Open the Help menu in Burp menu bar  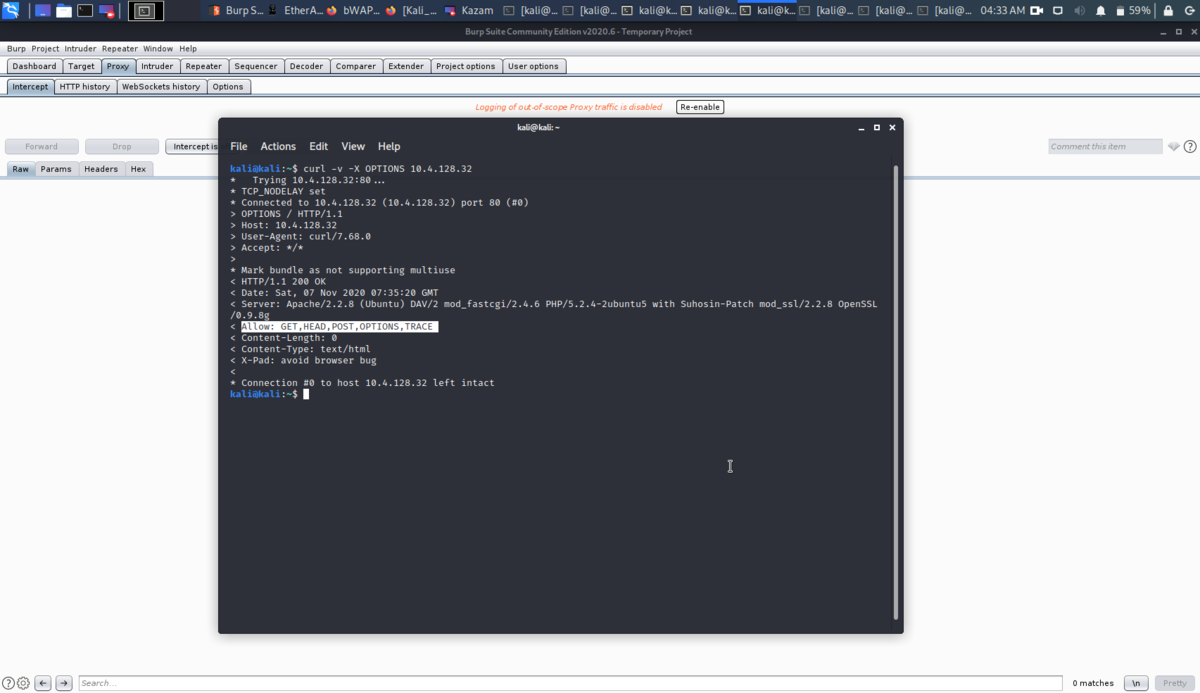(x=188, y=48)
